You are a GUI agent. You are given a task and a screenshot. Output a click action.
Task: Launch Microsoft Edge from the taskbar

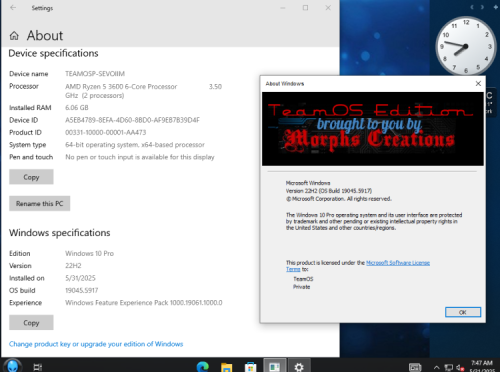point(202,367)
